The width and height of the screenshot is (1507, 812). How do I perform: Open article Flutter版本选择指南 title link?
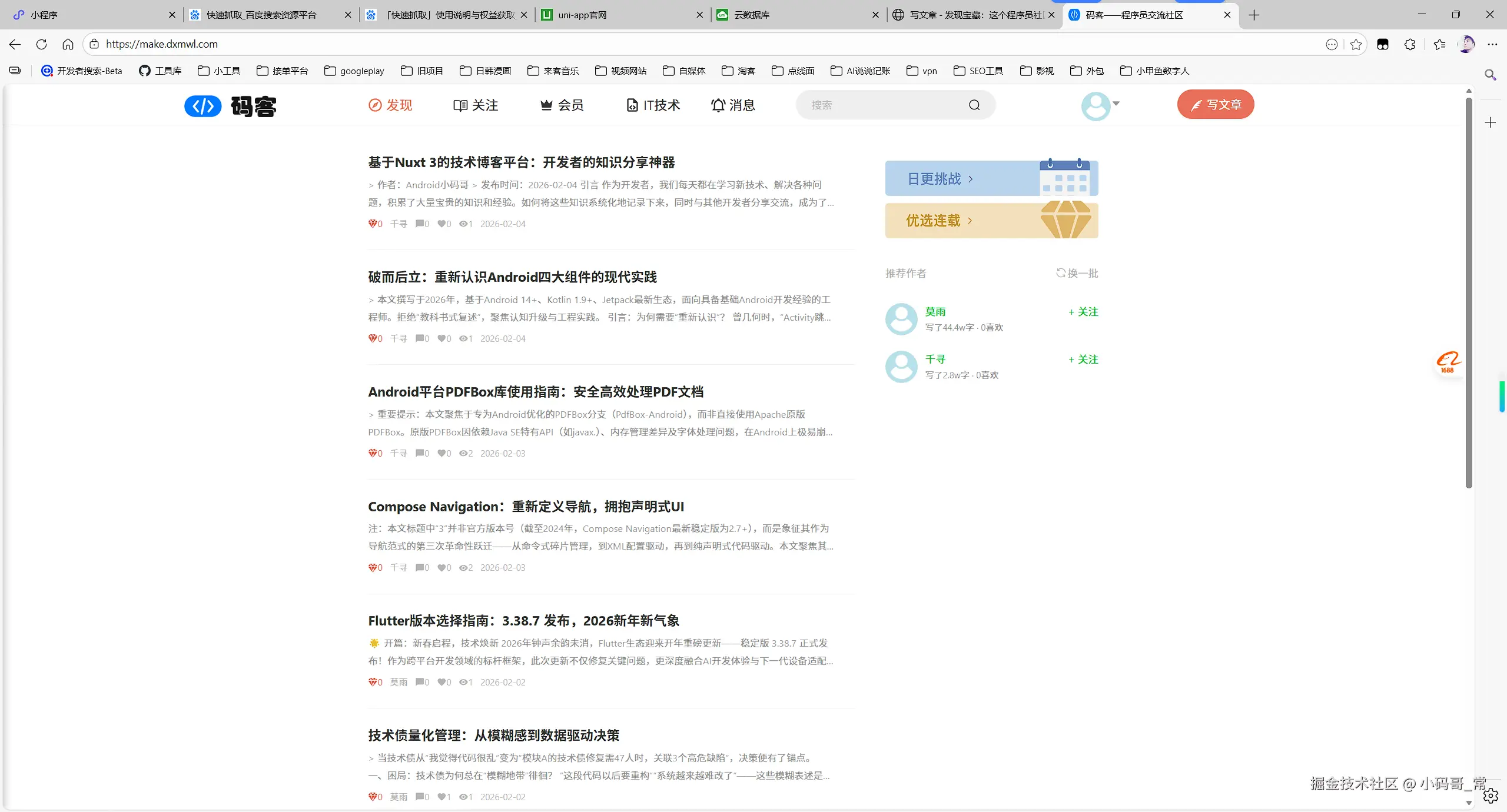523,621
